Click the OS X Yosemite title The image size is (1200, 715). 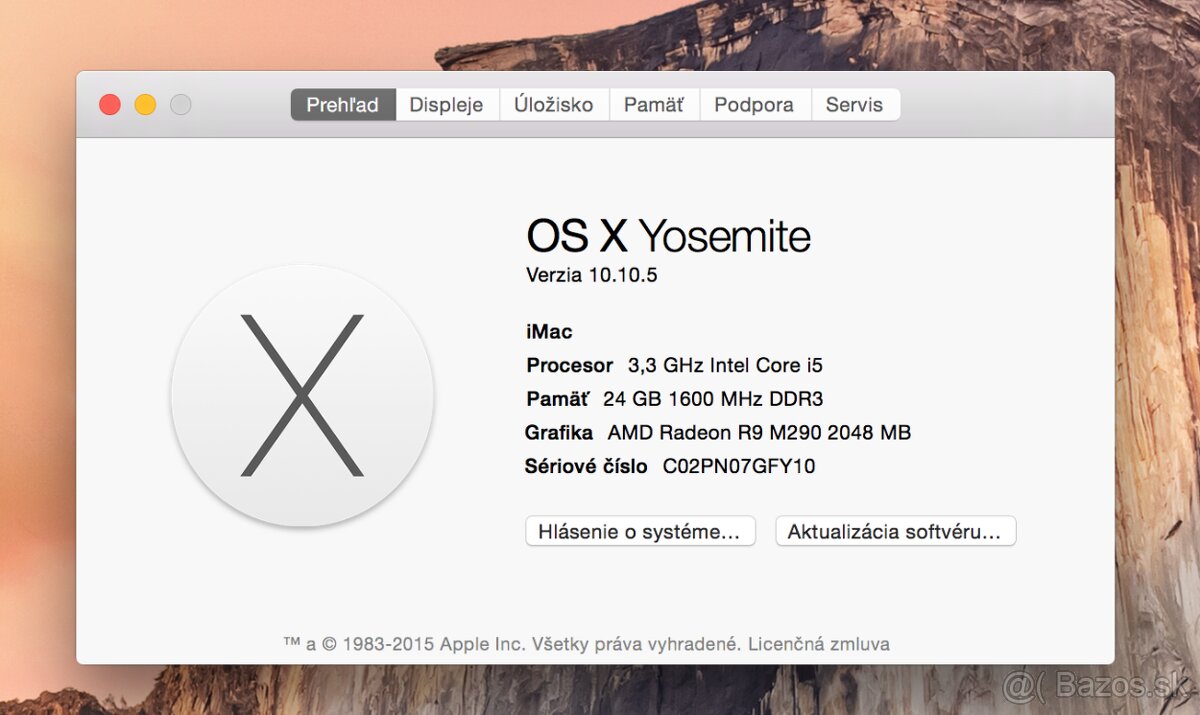(668, 236)
